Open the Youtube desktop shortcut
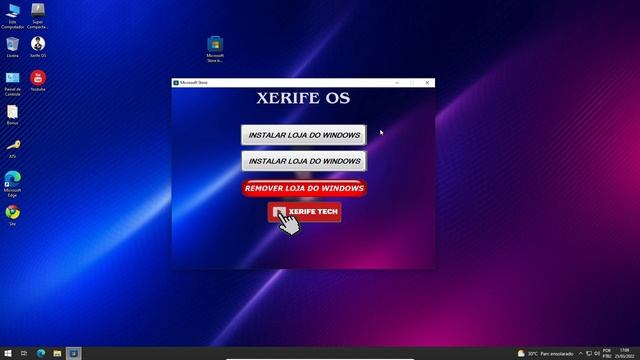640x360 pixels. [38, 81]
